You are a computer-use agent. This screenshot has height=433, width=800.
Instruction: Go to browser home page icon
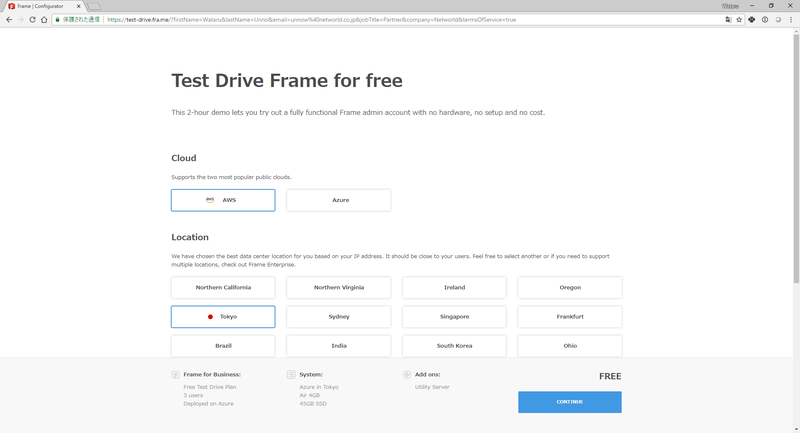pyautogui.click(x=44, y=19)
